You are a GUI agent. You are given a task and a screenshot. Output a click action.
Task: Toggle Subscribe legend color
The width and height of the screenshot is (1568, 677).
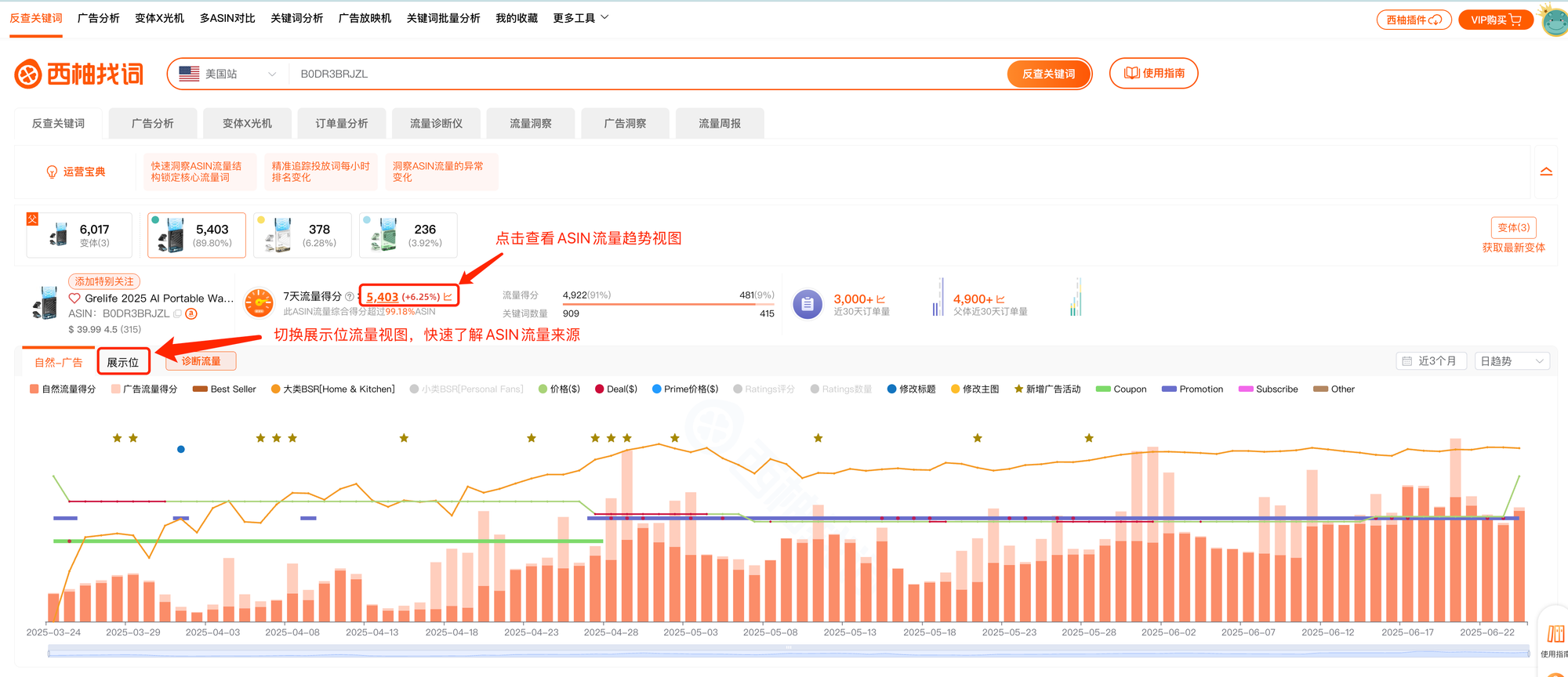1246,389
